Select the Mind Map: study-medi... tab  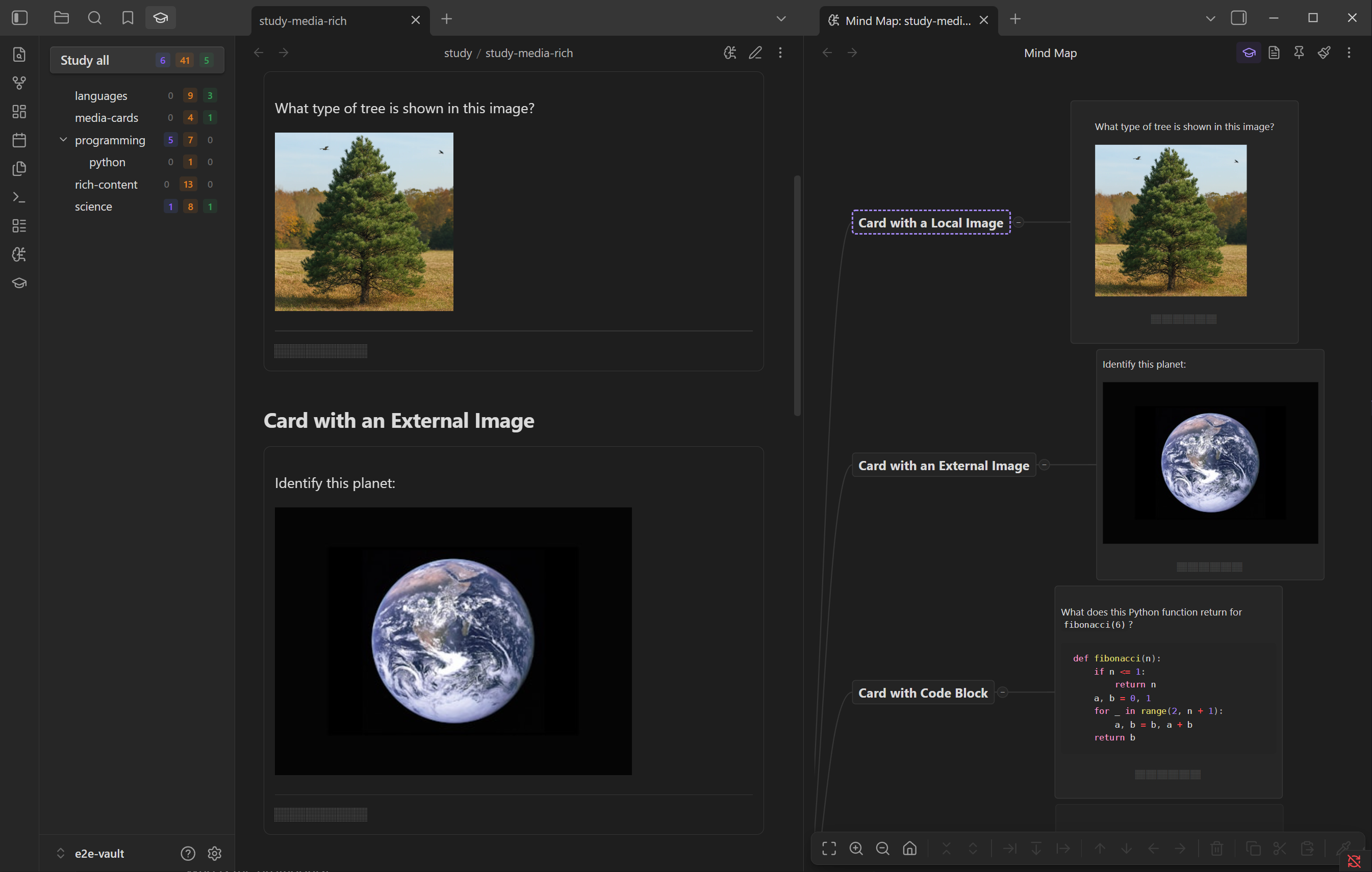click(906, 20)
